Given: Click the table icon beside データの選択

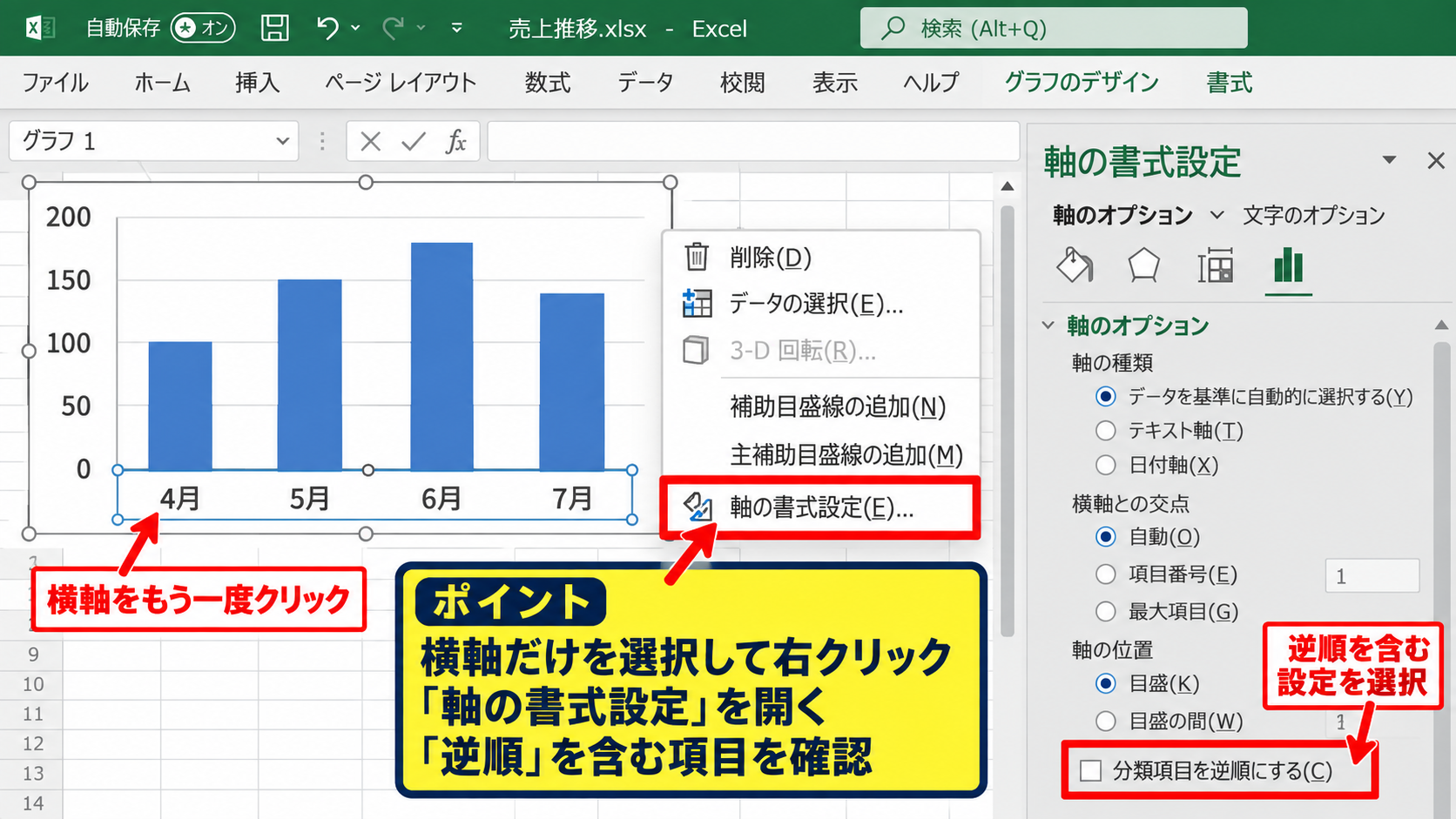Looking at the screenshot, I should [x=697, y=304].
